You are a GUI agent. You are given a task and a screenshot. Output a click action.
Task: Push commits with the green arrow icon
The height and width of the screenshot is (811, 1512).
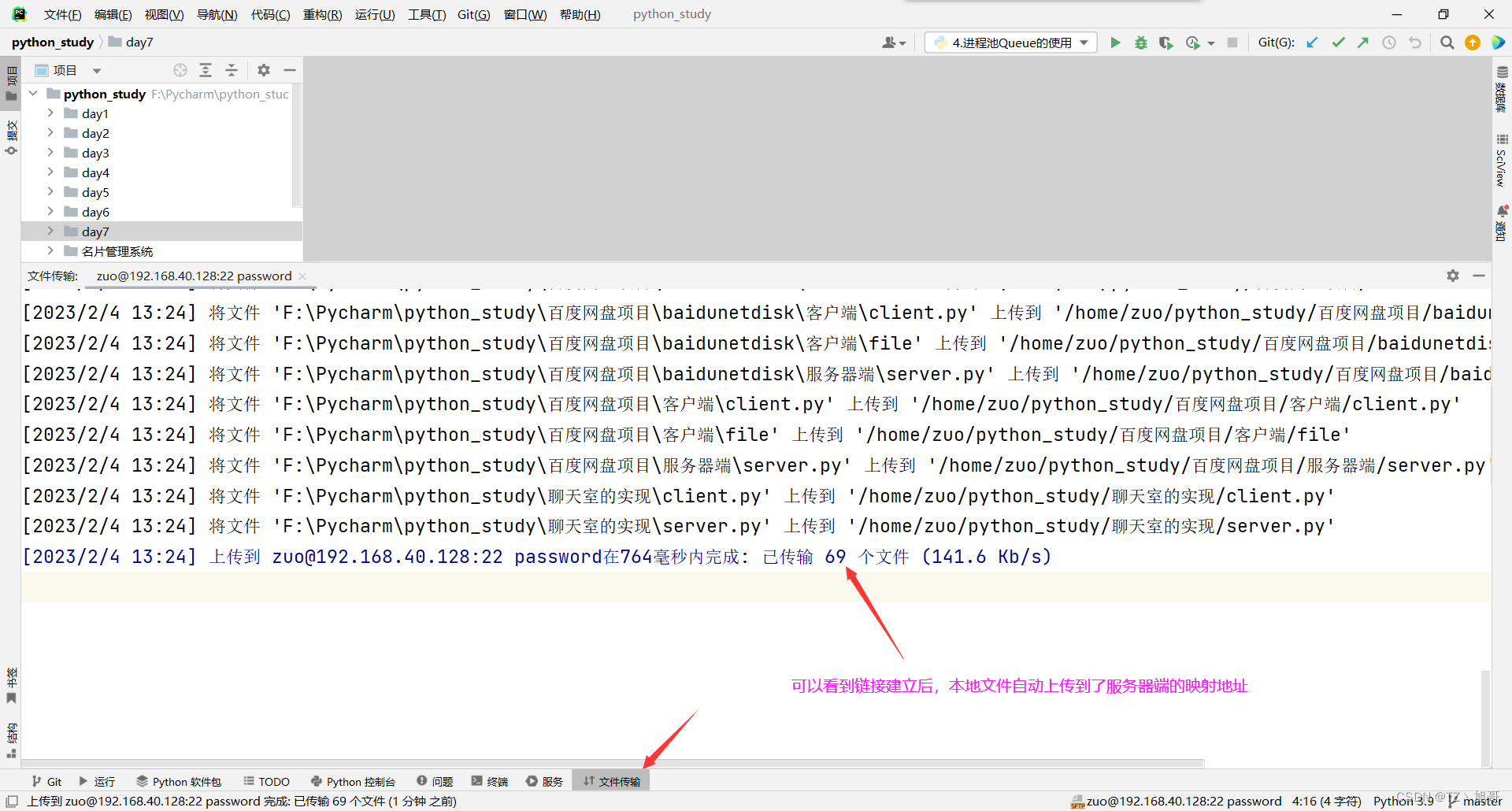(1363, 43)
